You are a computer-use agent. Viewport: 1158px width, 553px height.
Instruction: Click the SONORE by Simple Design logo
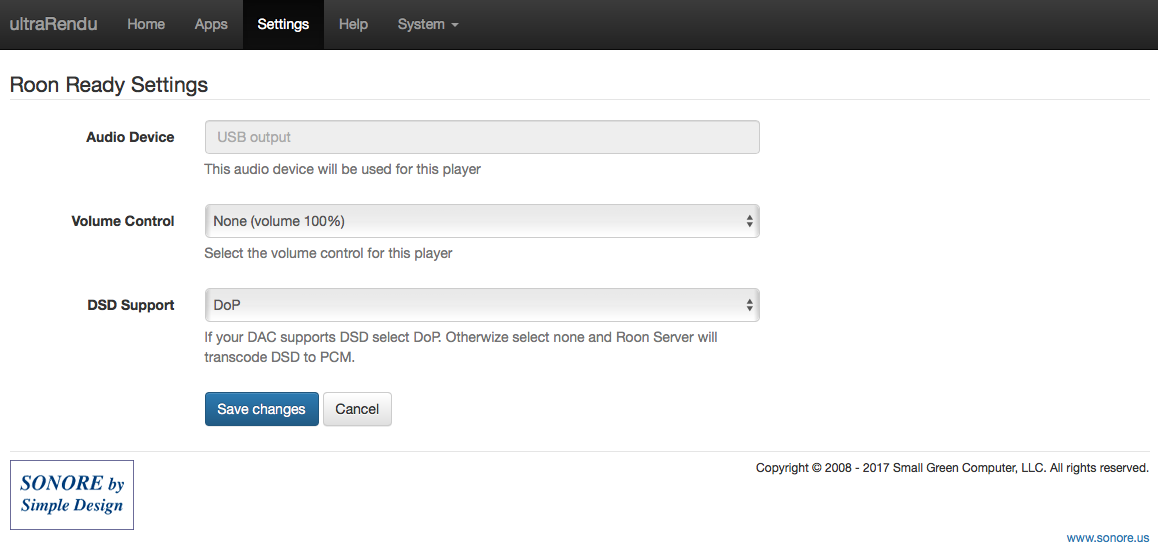tap(72, 495)
